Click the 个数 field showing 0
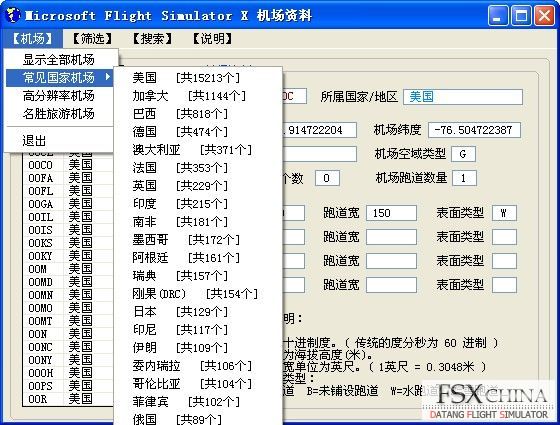The width and height of the screenshot is (560, 425). point(327,178)
